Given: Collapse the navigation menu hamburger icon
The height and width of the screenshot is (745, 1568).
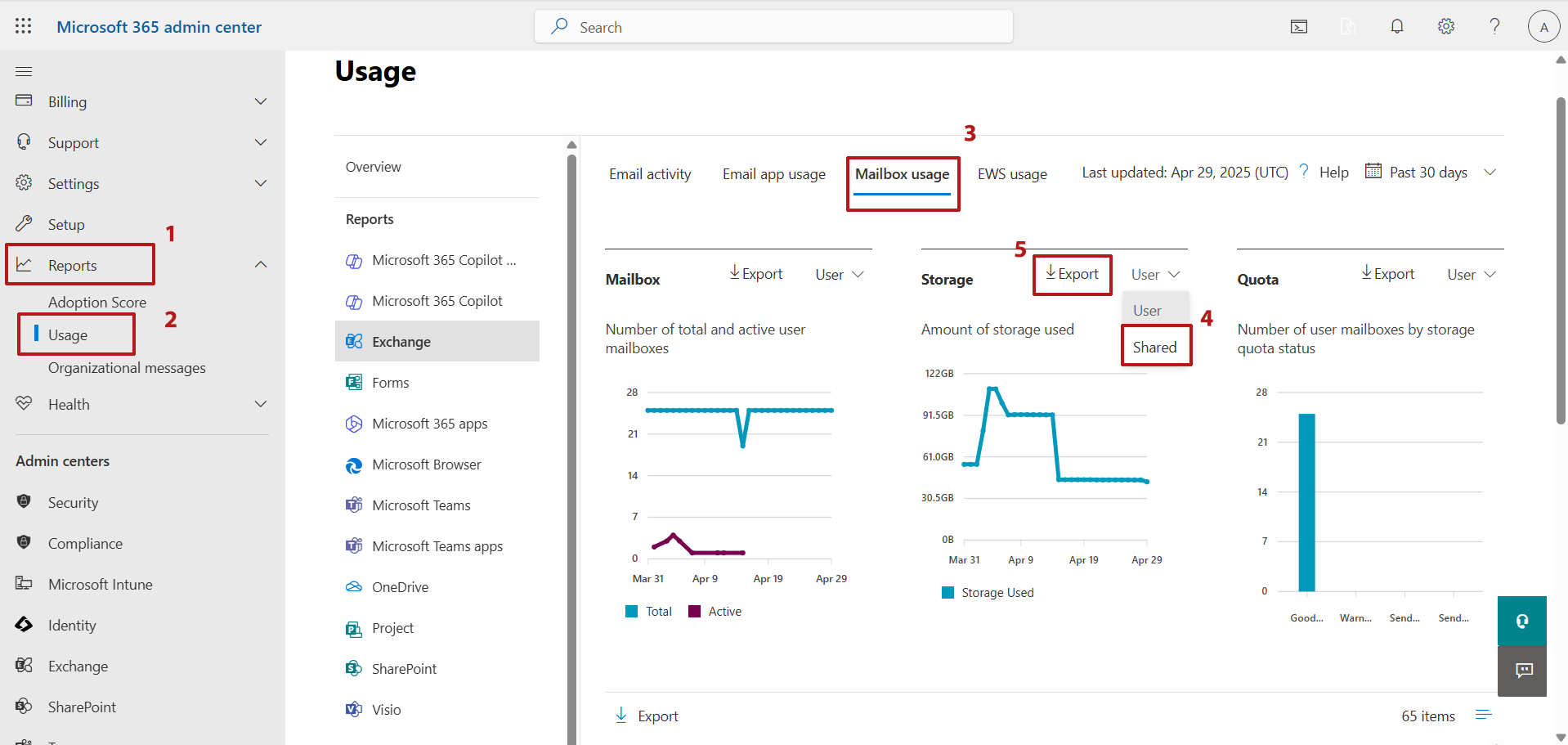Looking at the screenshot, I should click(24, 71).
